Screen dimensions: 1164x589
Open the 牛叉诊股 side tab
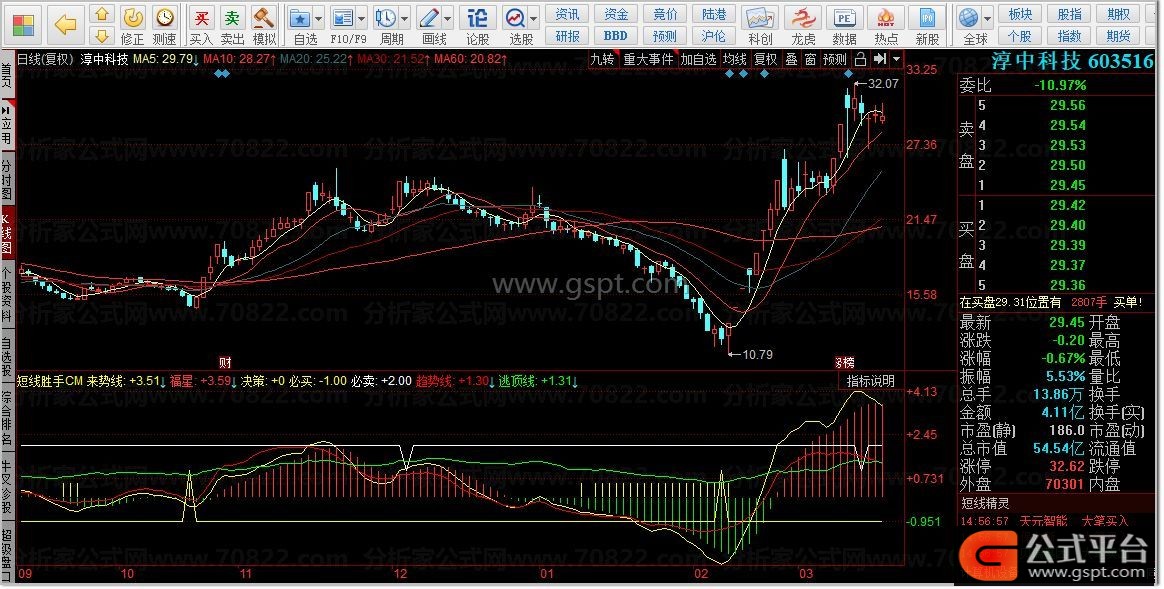point(7,487)
